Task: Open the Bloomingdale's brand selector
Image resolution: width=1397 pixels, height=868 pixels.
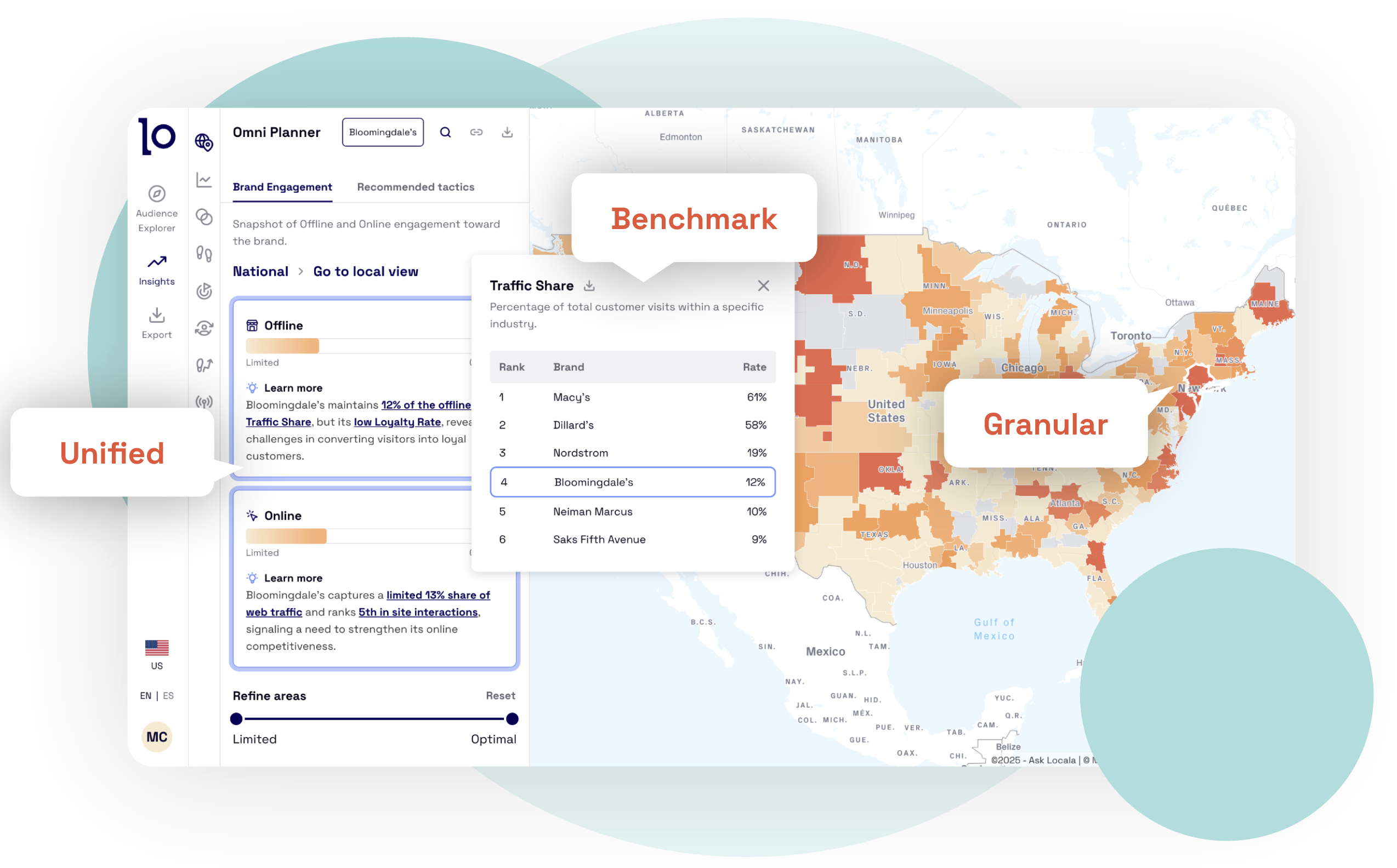Action: point(383,132)
